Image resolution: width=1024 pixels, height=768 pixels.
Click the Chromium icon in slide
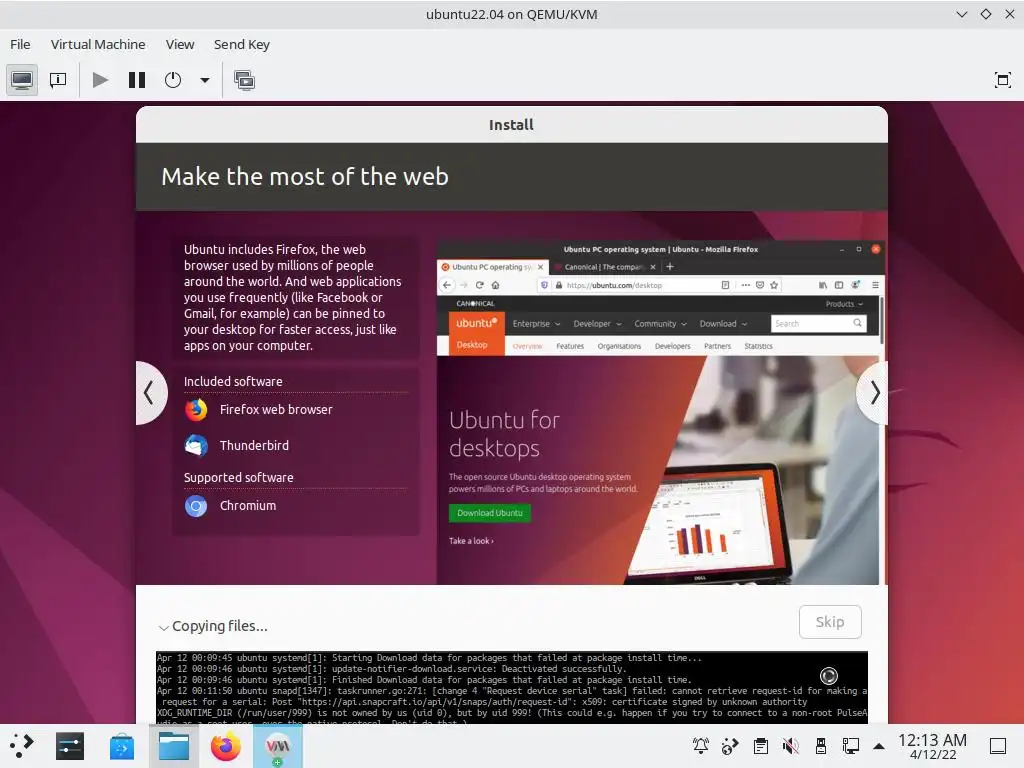[196, 506]
